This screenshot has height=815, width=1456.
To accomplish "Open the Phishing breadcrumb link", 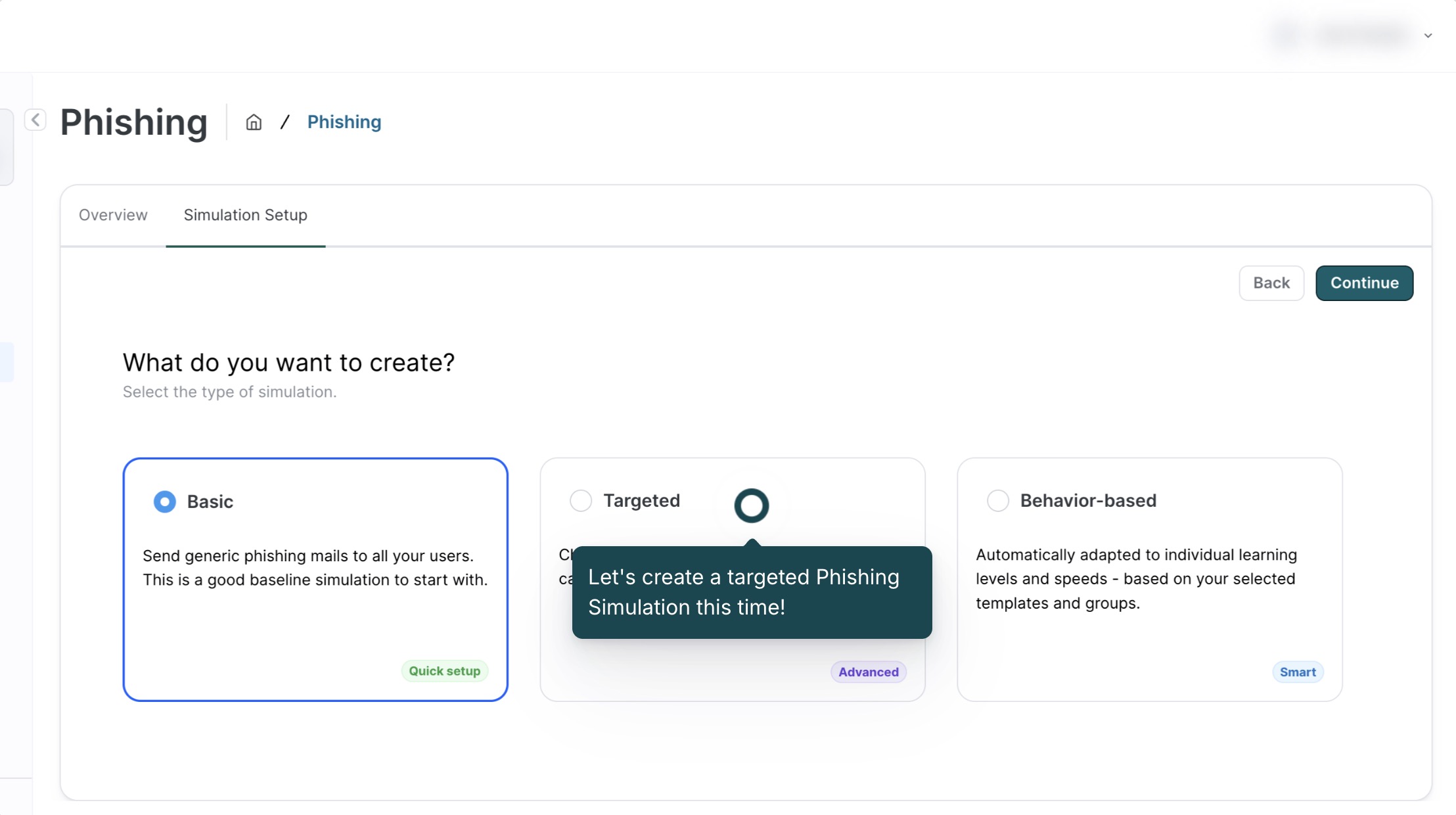I will (x=344, y=122).
